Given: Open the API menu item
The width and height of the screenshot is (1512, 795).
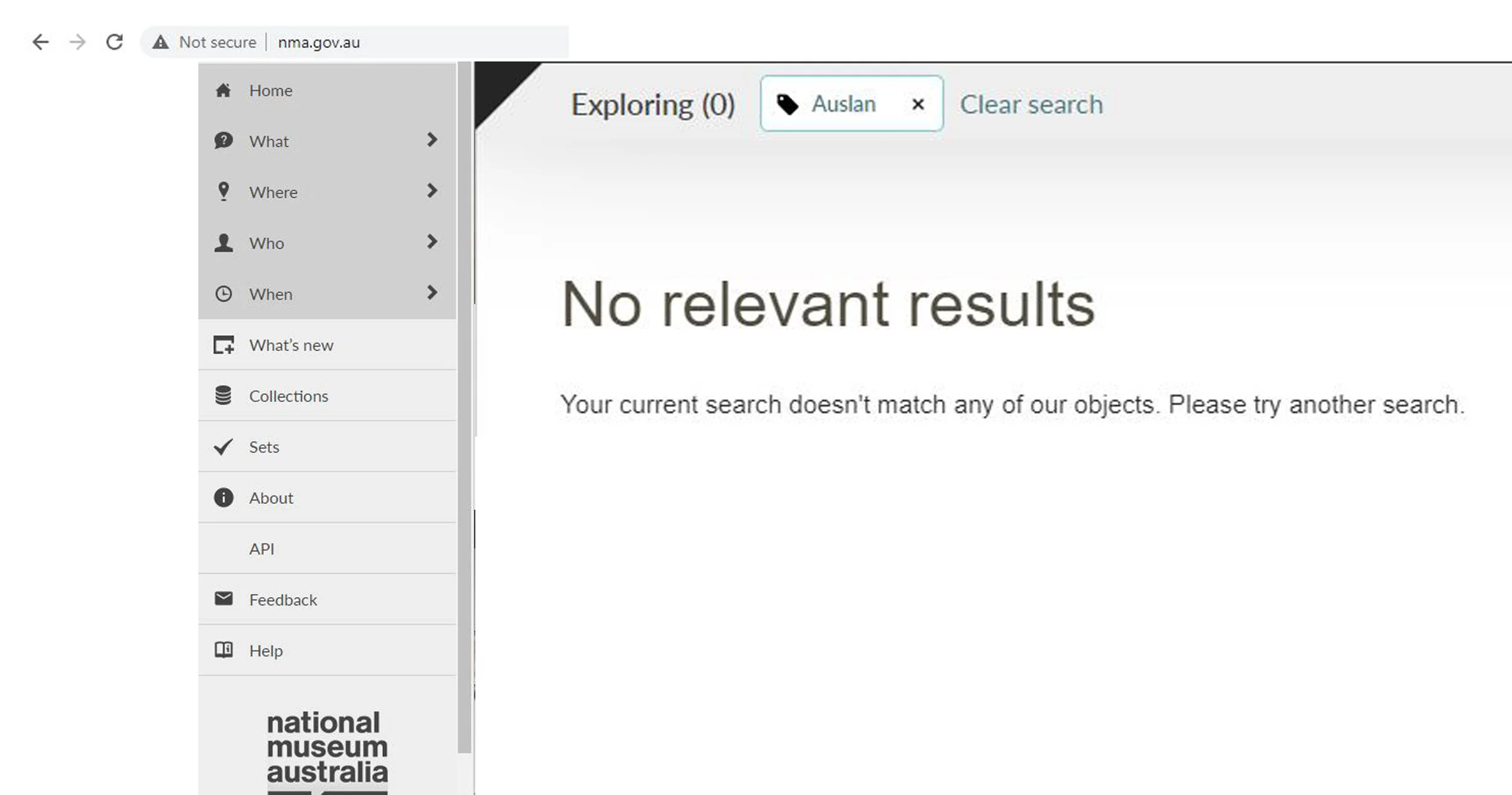Looking at the screenshot, I should 261,549.
